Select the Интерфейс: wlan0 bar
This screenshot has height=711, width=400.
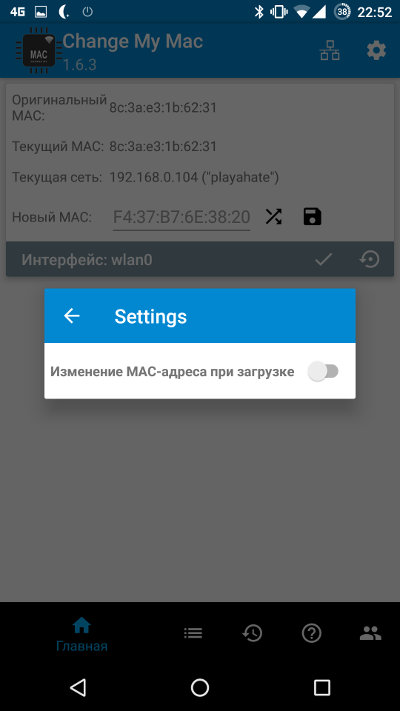(x=200, y=259)
